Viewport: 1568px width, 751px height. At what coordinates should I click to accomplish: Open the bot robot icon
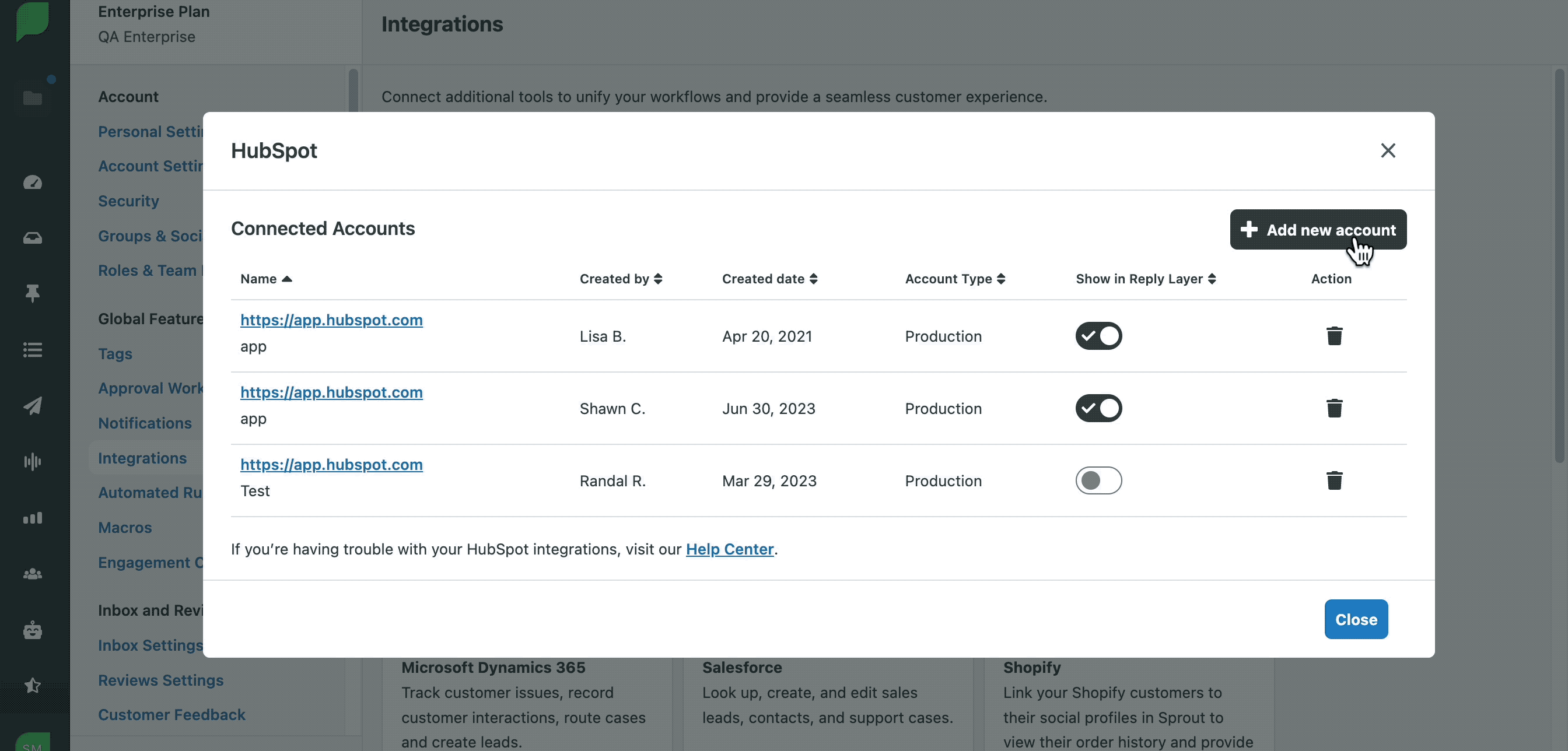point(32,630)
